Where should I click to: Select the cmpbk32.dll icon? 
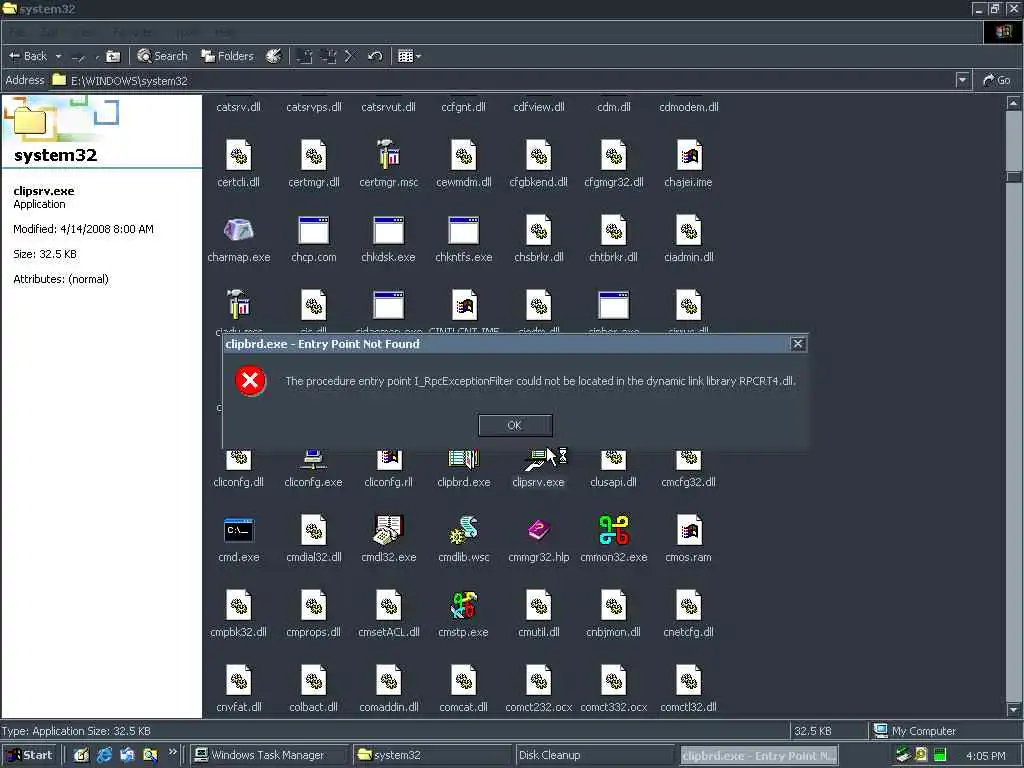(x=238, y=605)
